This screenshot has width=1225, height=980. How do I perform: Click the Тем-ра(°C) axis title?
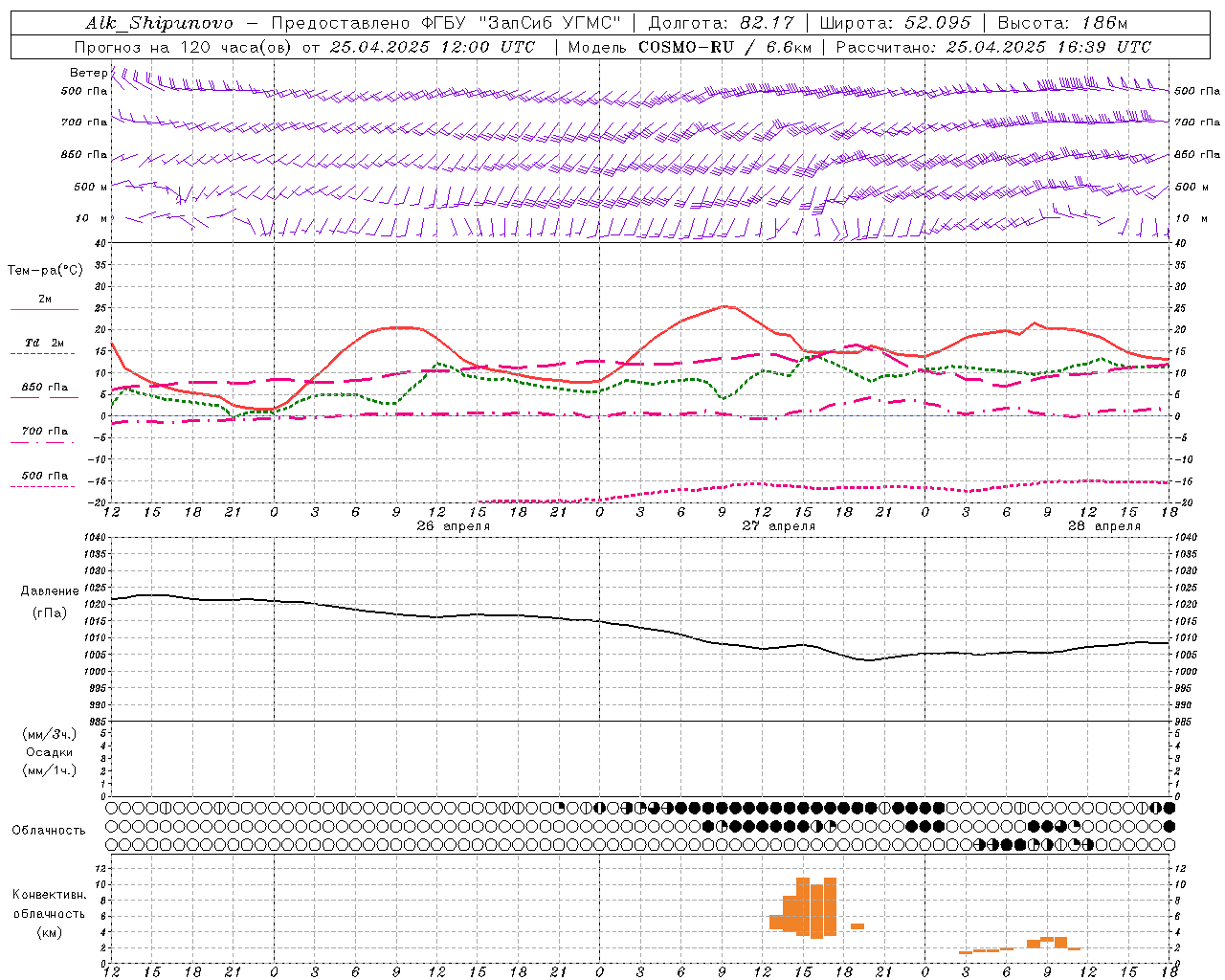coord(45,271)
